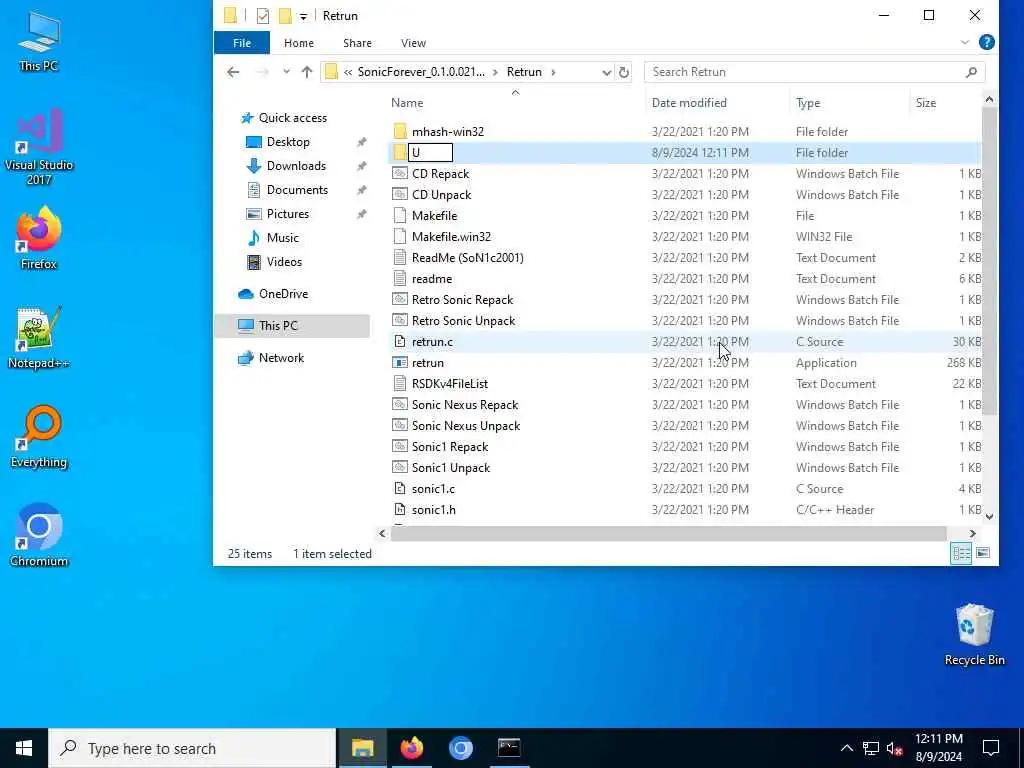Click the horizontal scrollbar right arrow
Screen dimensions: 1024x768
pos(972,534)
